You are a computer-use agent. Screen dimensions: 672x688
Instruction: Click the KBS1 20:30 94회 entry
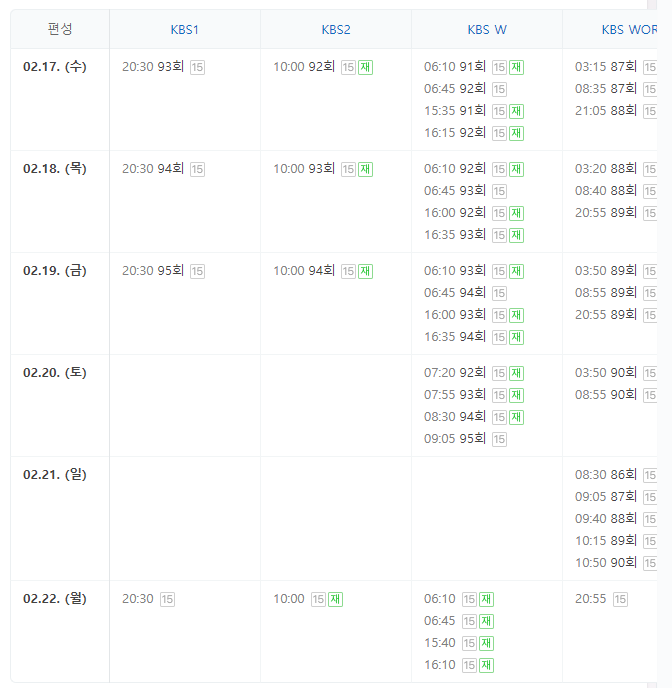click(x=153, y=168)
